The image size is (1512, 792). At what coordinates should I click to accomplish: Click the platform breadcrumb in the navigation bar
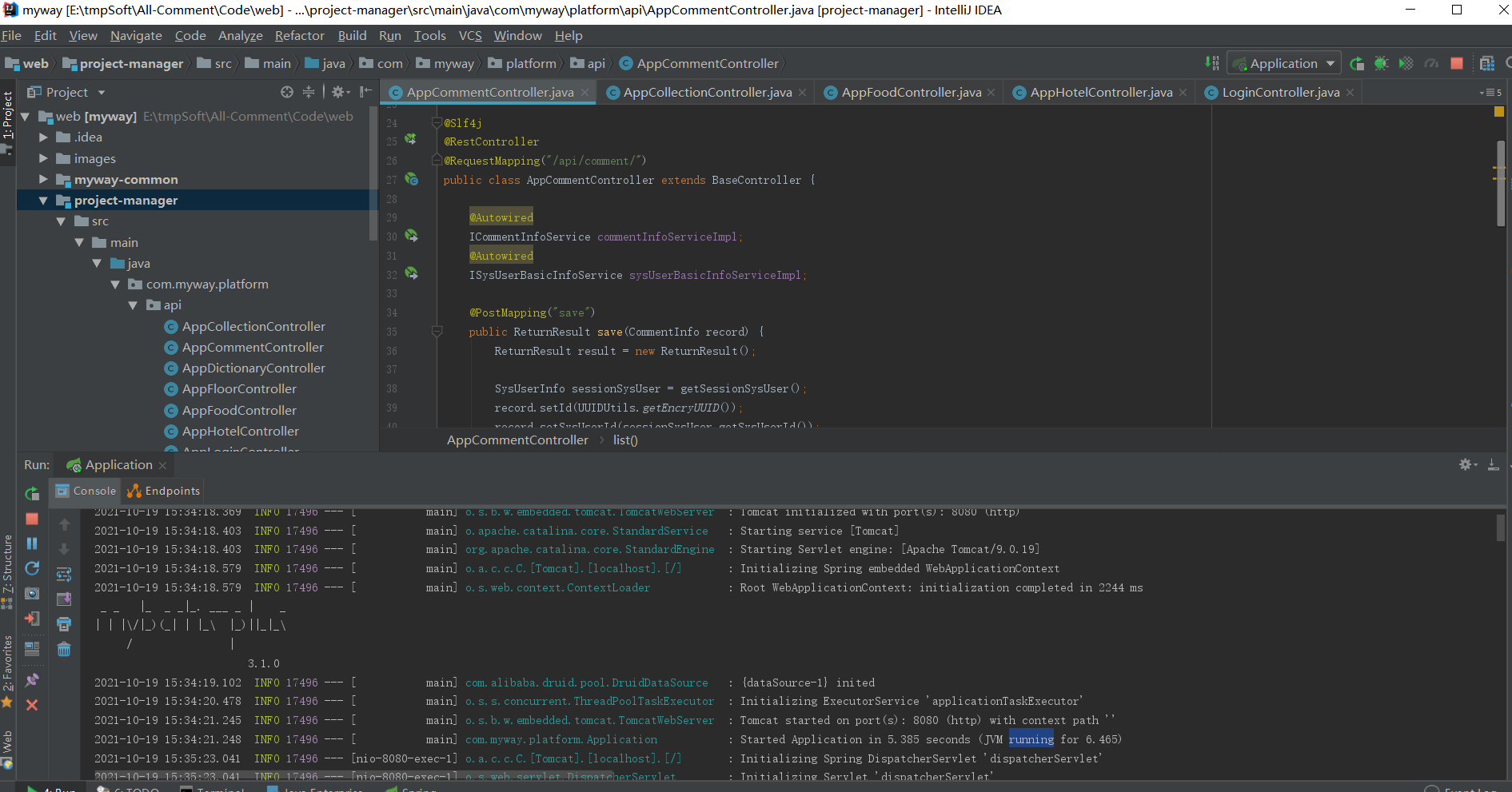522,63
